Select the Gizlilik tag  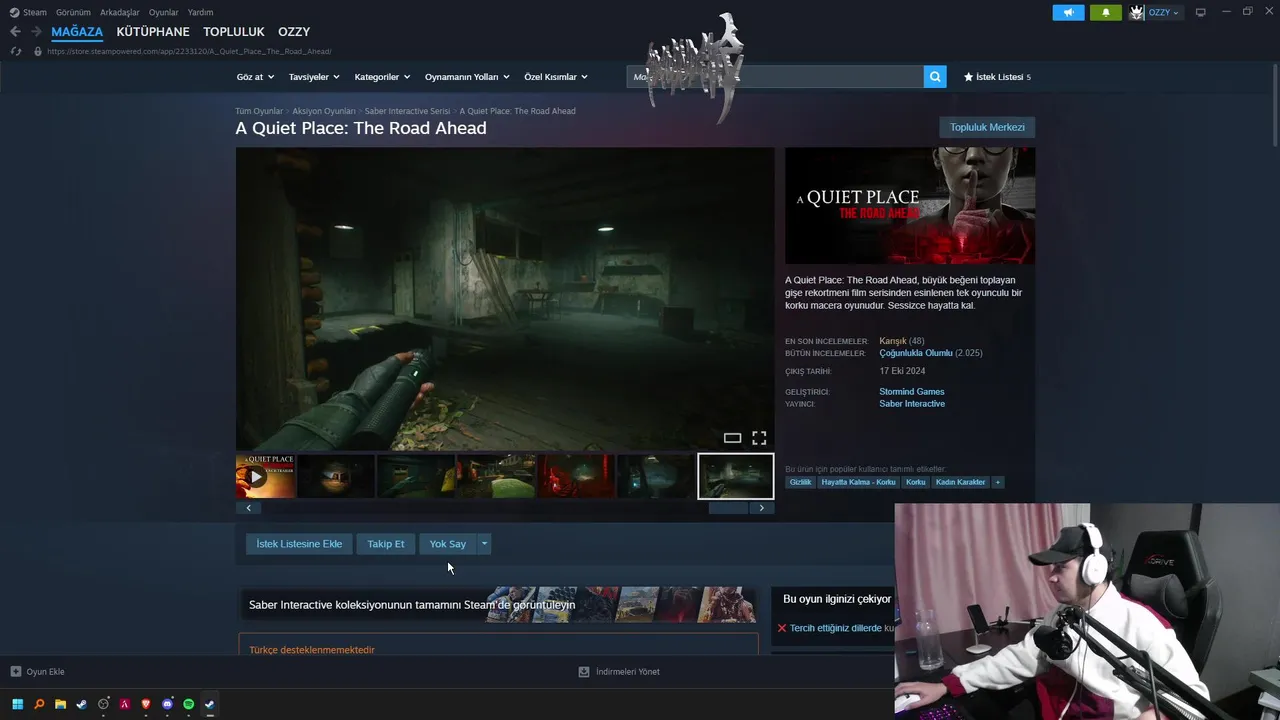pos(801,482)
